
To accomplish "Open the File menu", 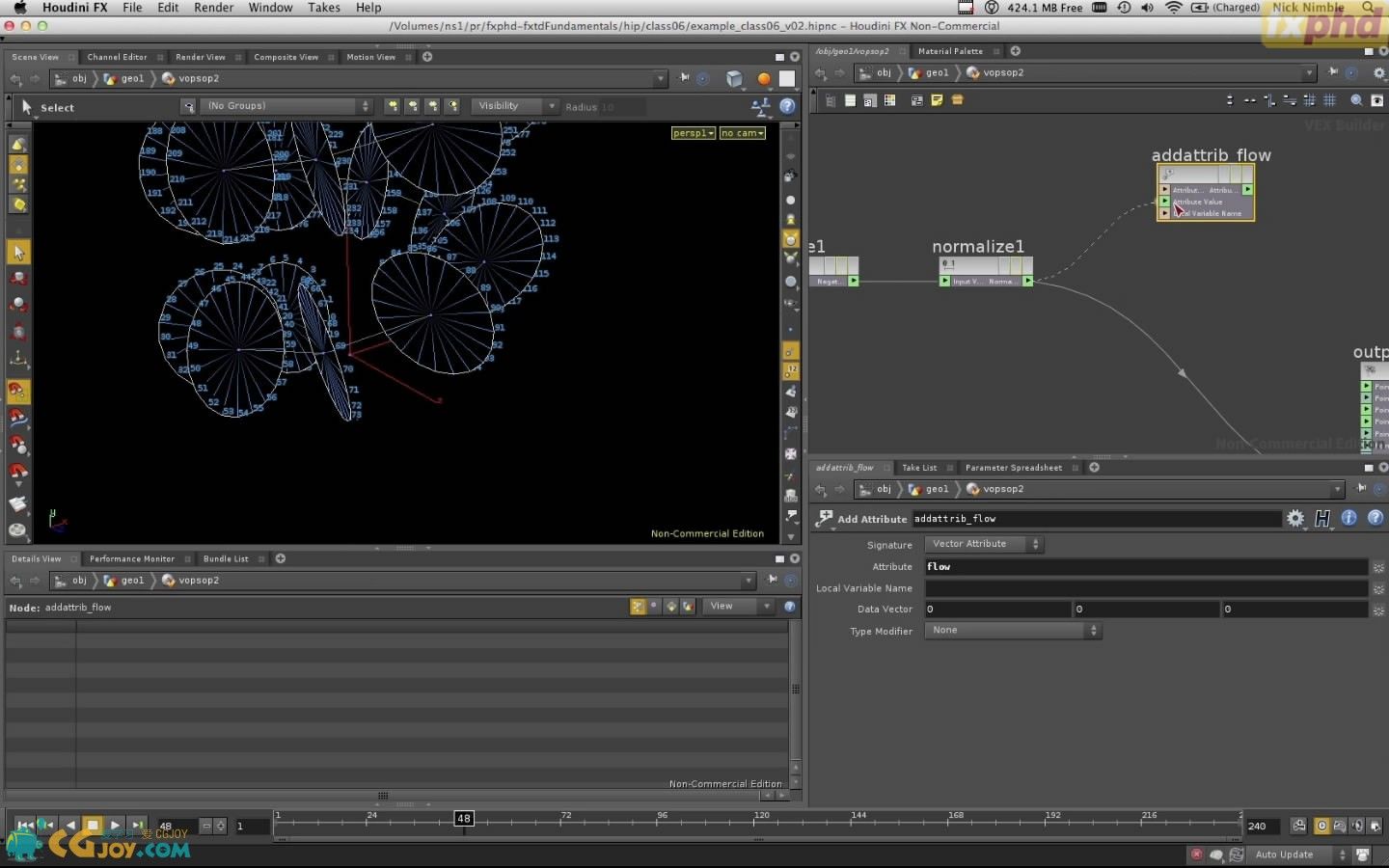I will pyautogui.click(x=132, y=8).
